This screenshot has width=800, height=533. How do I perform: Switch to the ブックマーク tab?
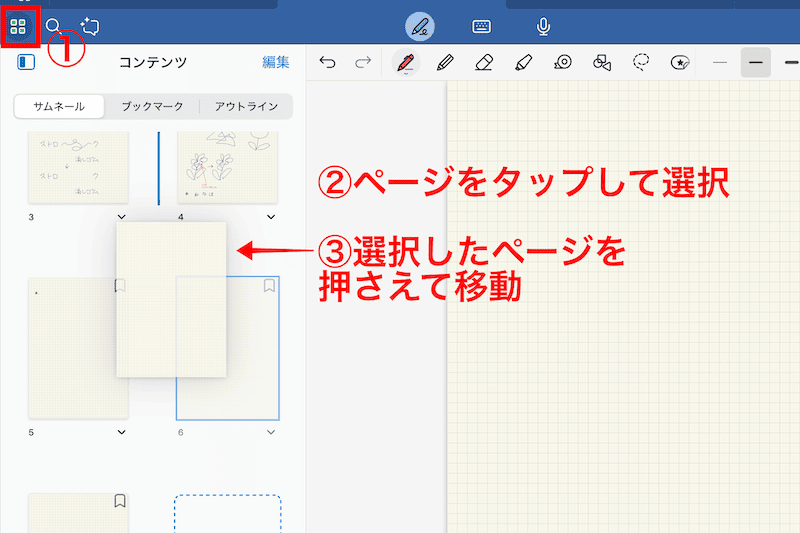153,106
